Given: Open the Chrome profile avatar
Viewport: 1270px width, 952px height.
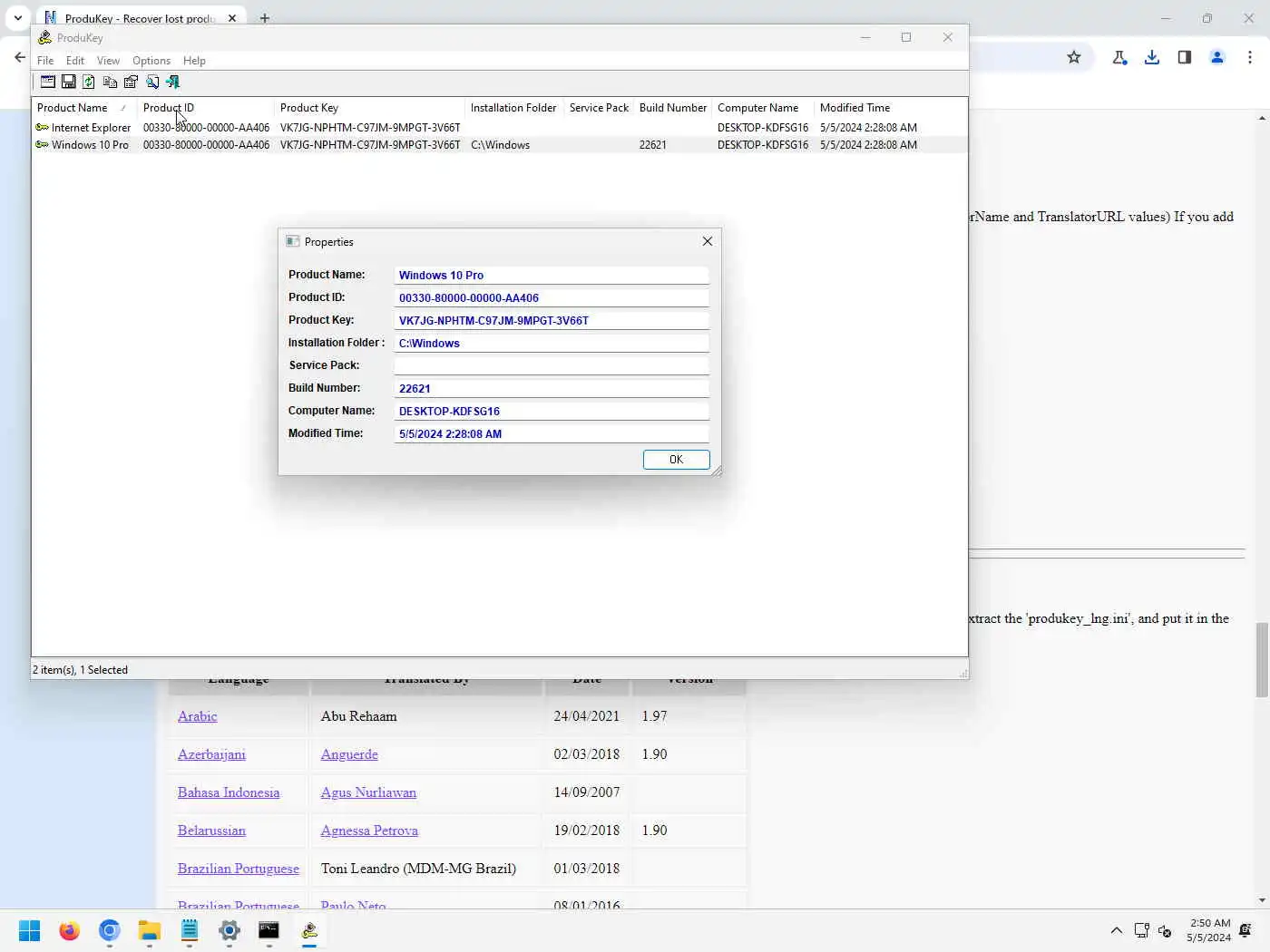Looking at the screenshot, I should (x=1217, y=57).
